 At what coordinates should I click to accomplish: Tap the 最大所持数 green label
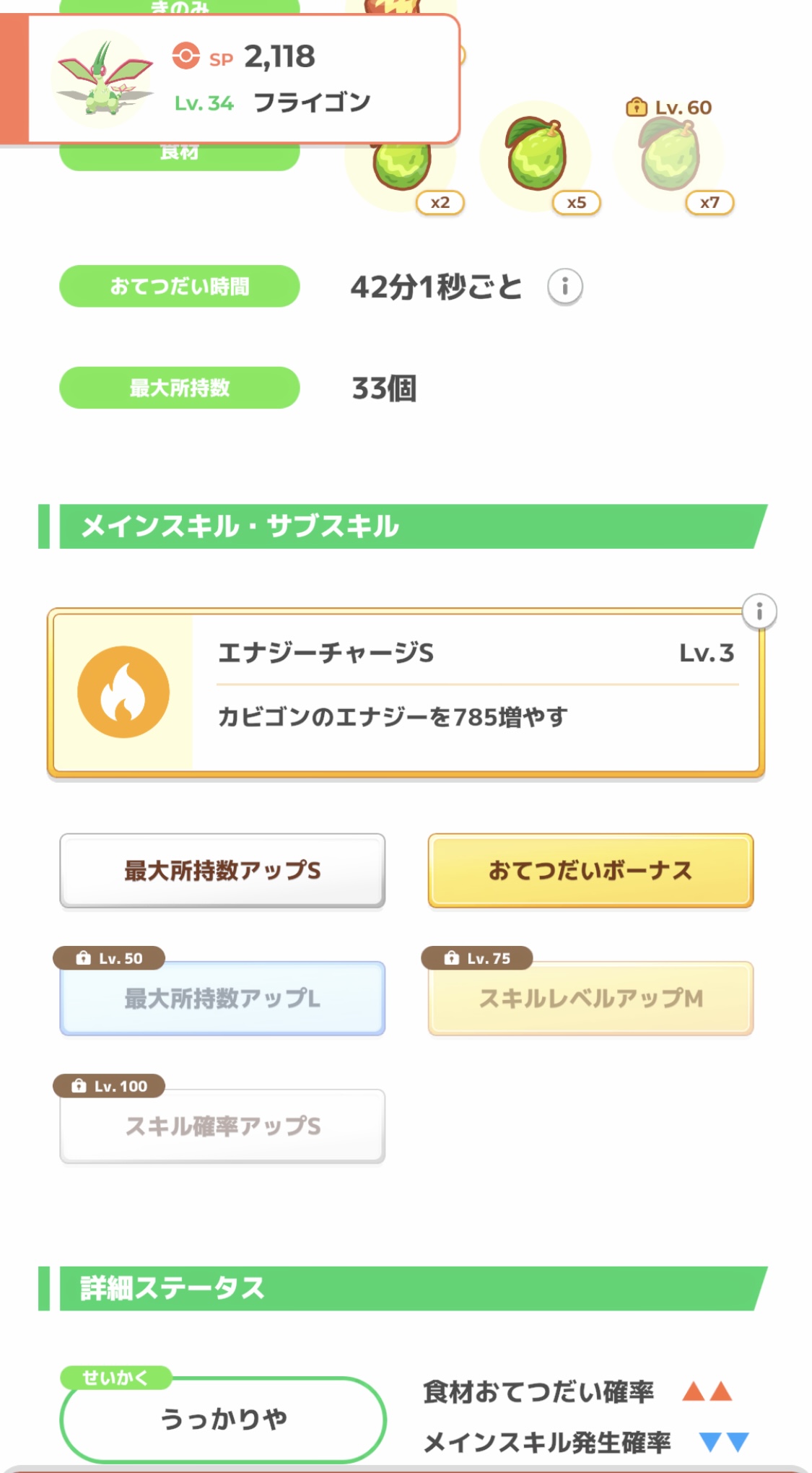(180, 388)
